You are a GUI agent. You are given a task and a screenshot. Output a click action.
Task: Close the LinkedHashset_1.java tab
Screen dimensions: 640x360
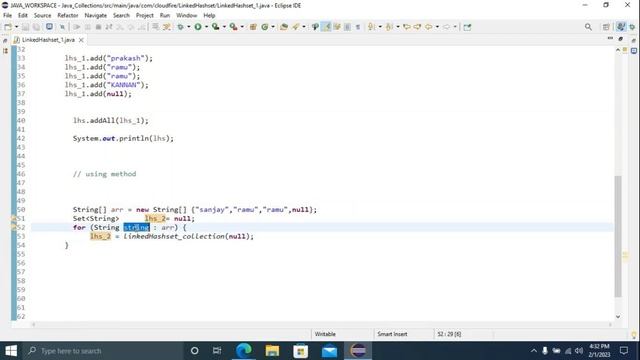[x=81, y=40]
